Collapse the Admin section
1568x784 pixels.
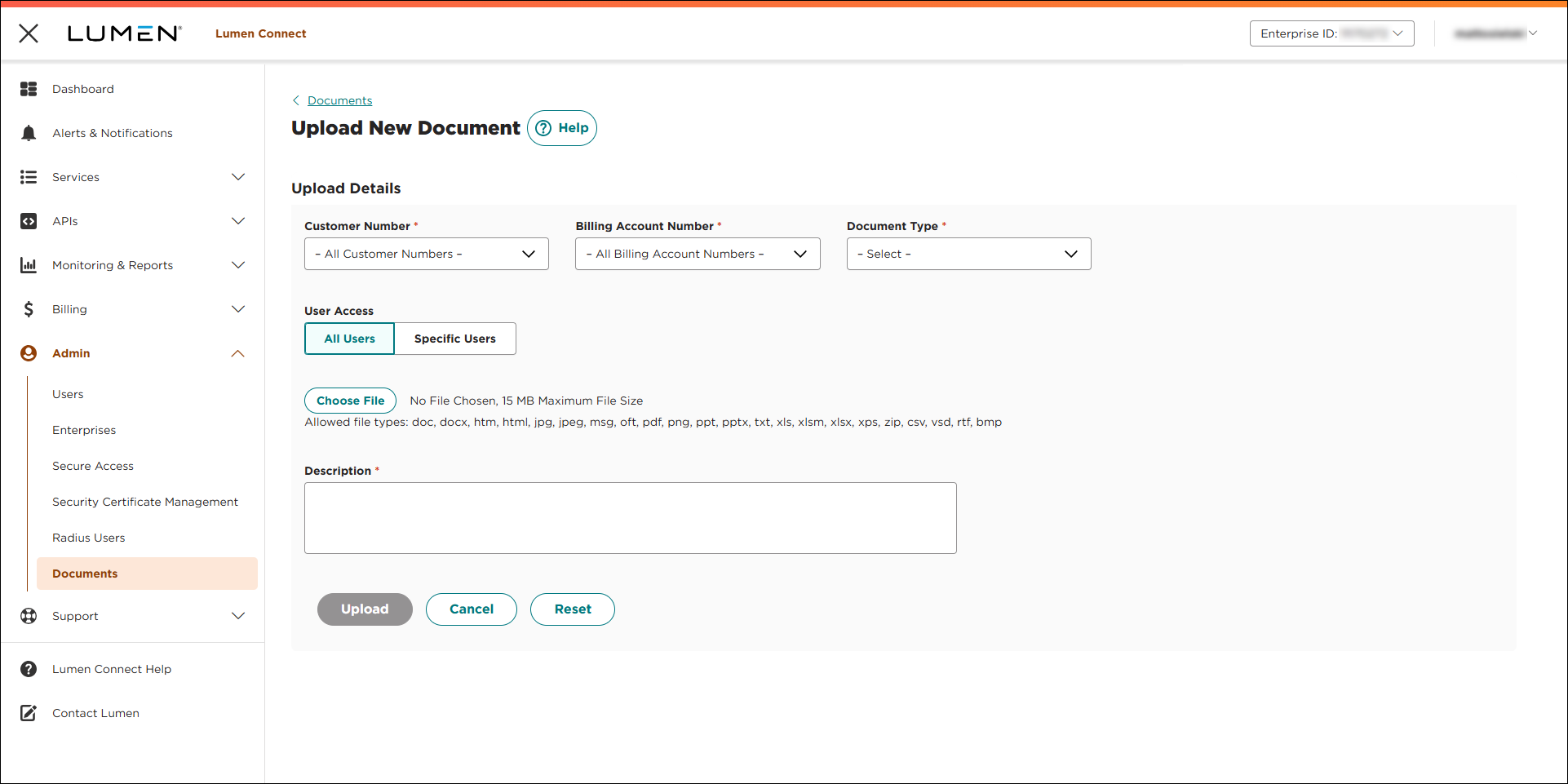pos(237,353)
